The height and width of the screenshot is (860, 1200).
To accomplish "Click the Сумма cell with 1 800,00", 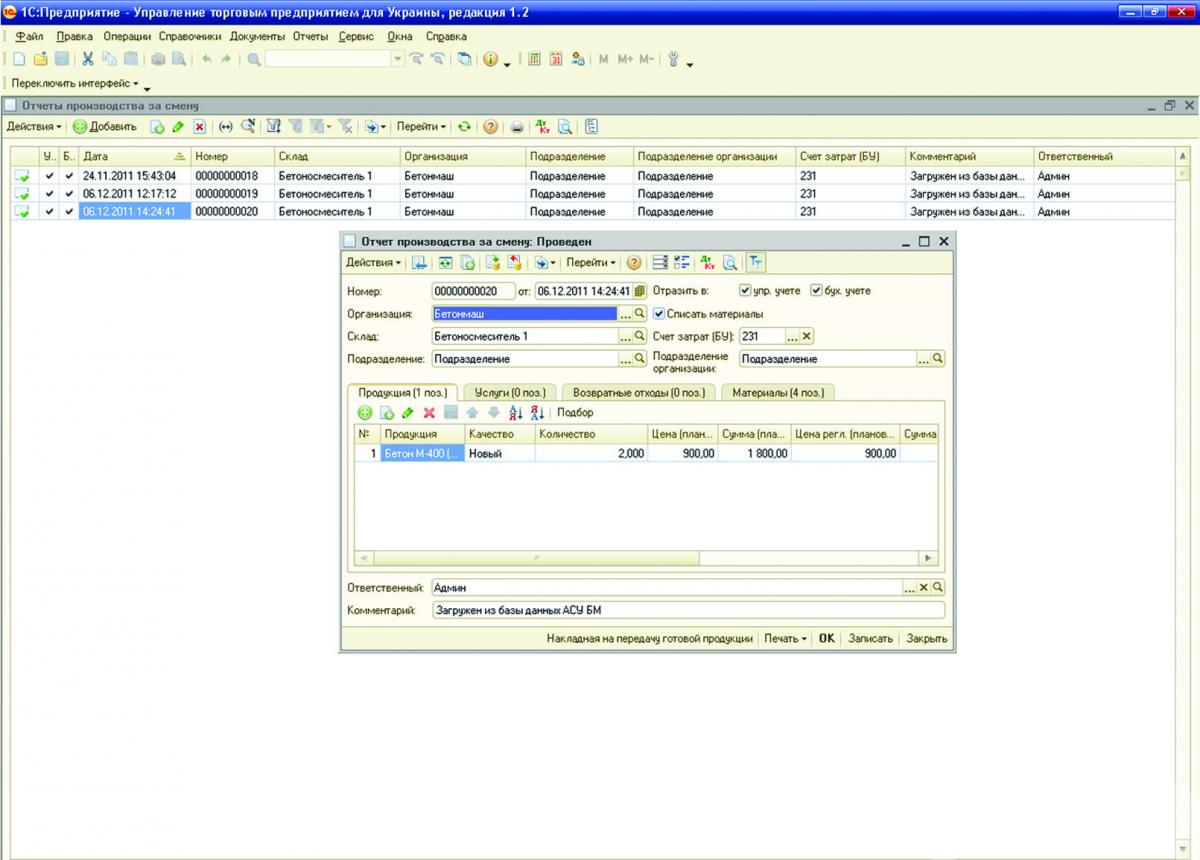I will point(754,454).
